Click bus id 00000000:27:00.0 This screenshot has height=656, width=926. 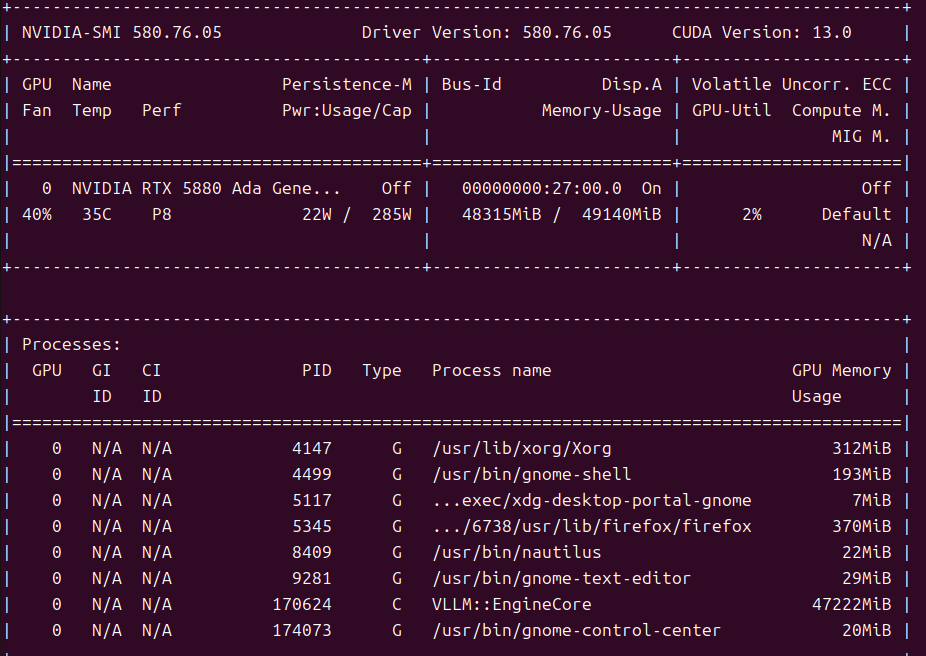[542, 188]
